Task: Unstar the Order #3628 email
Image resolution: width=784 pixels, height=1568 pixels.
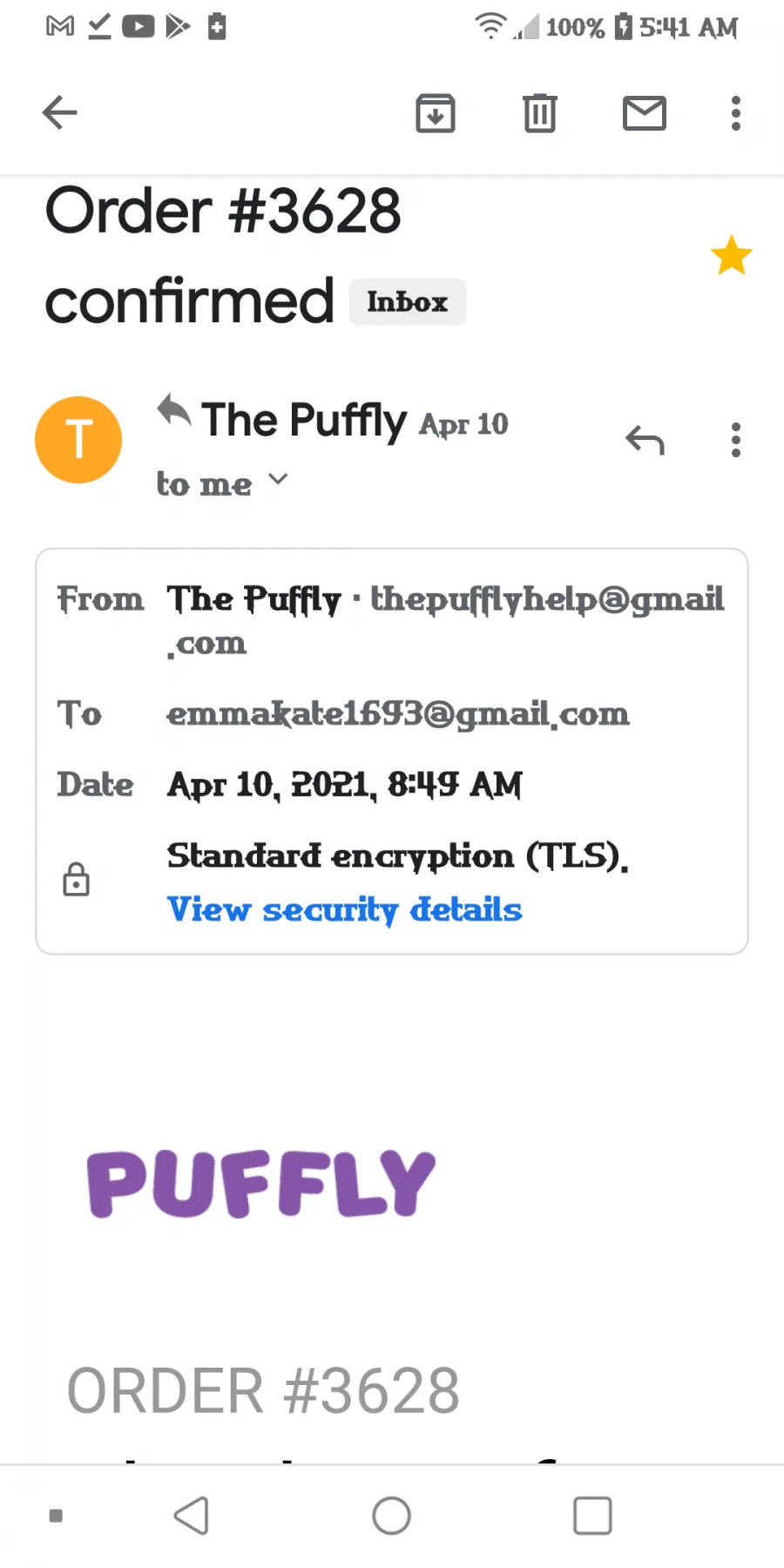Action: (731, 255)
